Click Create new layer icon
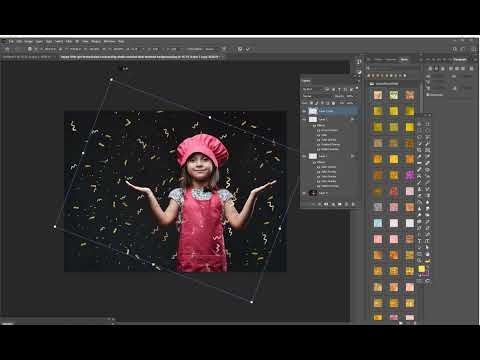This screenshot has width=480, height=360. click(346, 204)
